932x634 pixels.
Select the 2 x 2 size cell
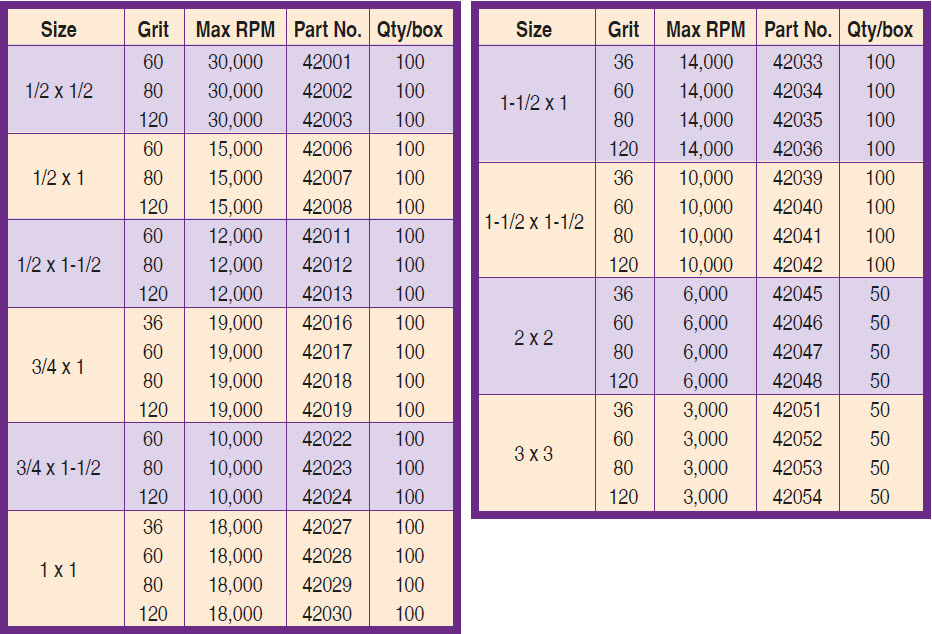tap(534, 338)
